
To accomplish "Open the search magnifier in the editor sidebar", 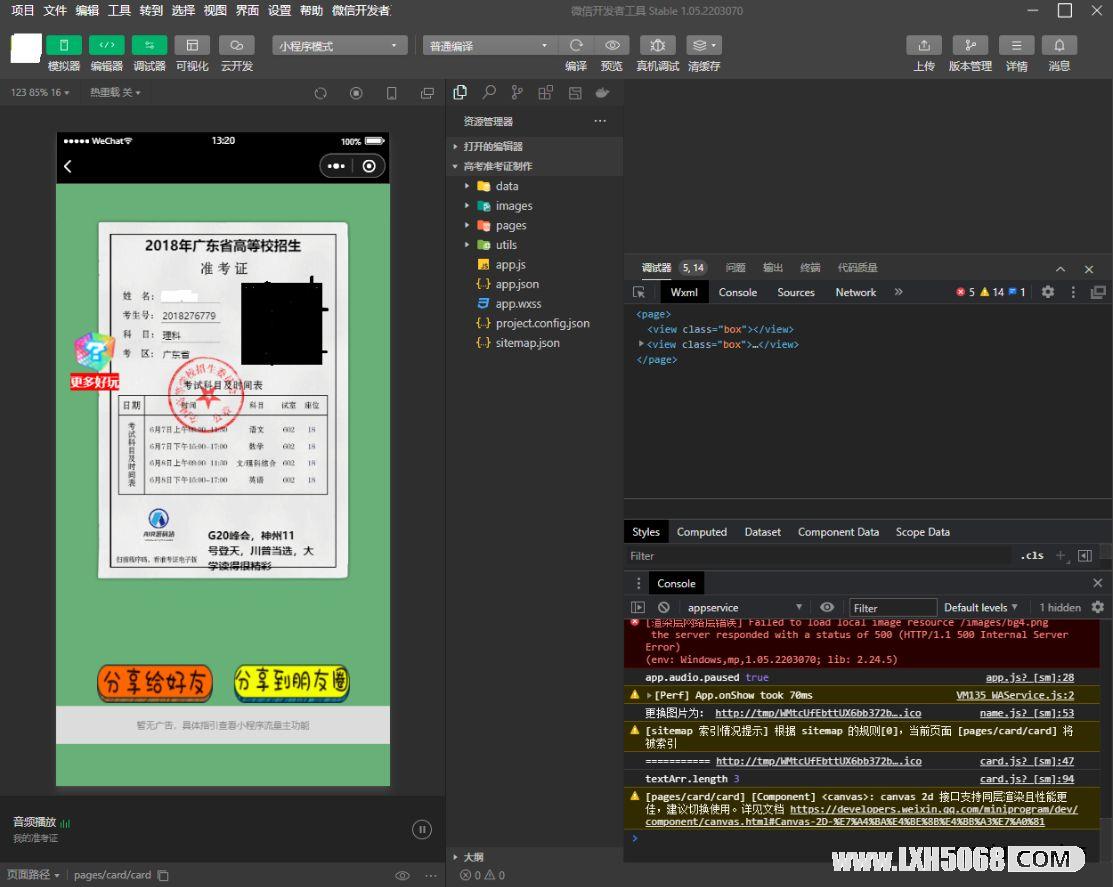I will [489, 92].
